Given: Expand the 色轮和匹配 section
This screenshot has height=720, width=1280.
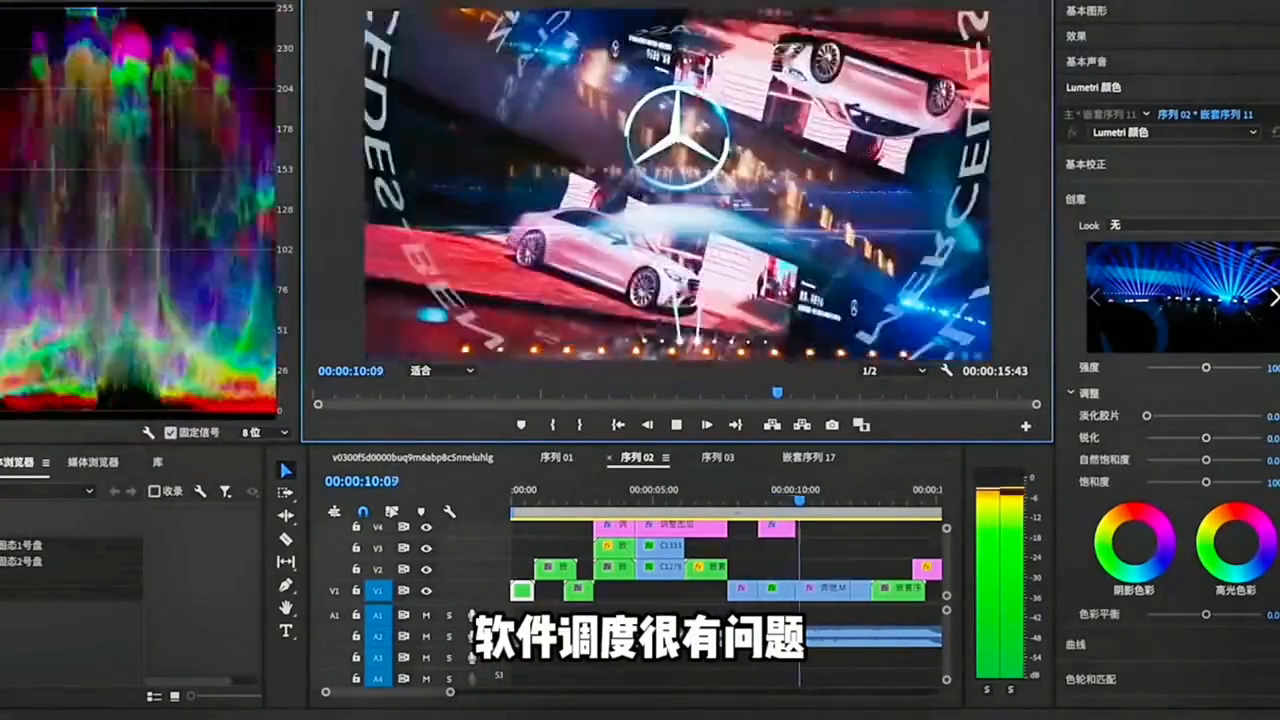Looking at the screenshot, I should 1090,679.
